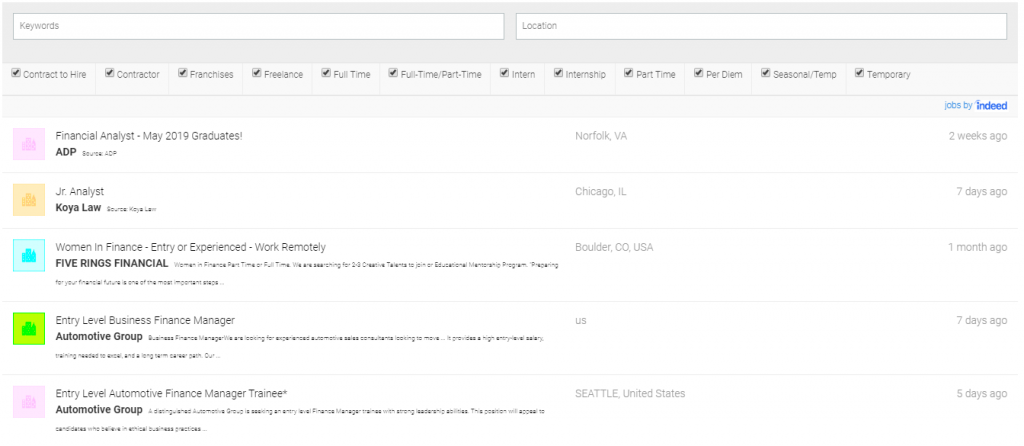The height and width of the screenshot is (446, 1024).
Task: Click the Koya Law company name
Action: (x=78, y=208)
